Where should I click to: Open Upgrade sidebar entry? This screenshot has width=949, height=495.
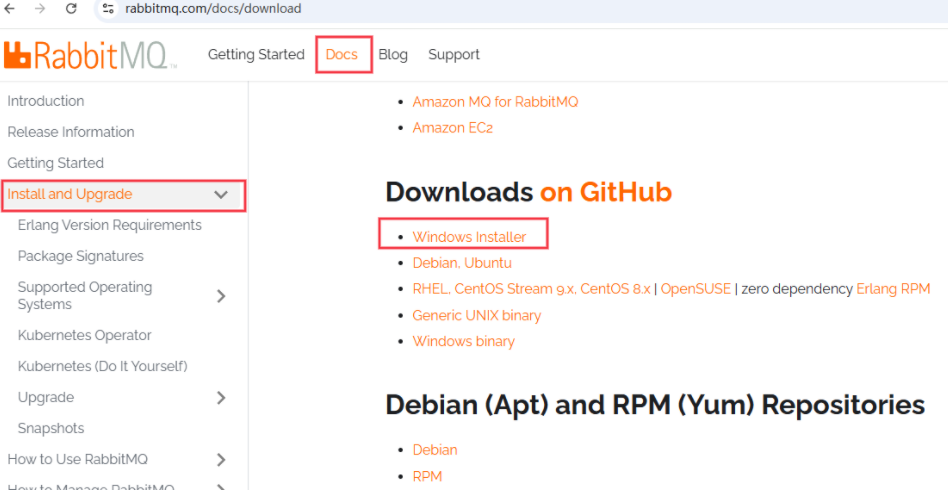coord(46,398)
